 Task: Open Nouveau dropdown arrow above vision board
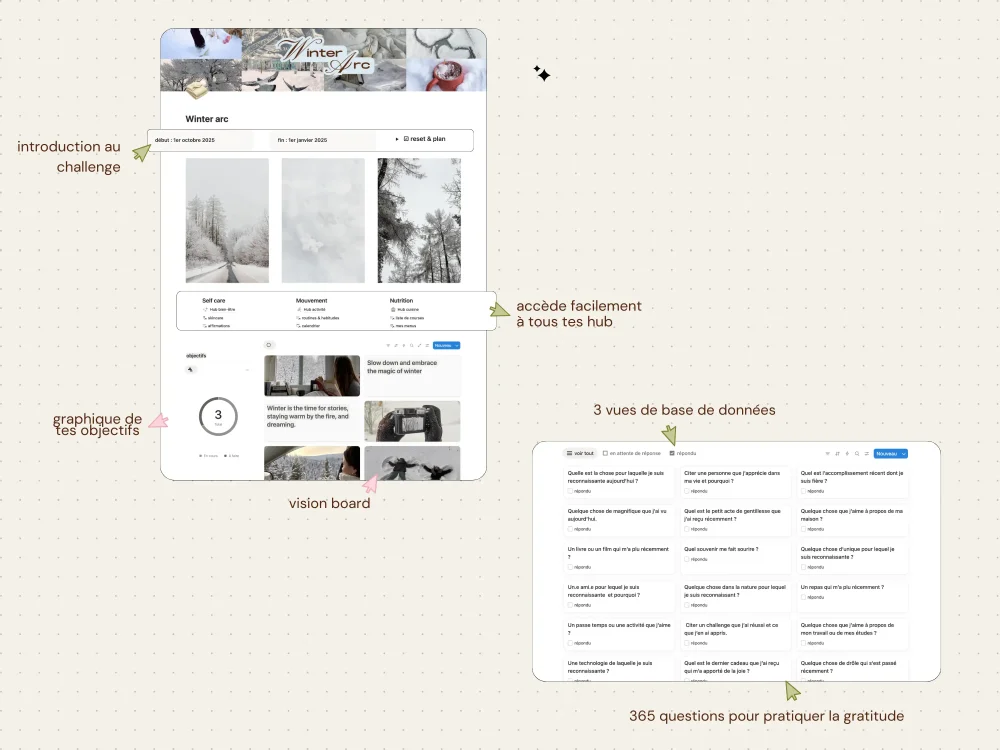[457, 346]
